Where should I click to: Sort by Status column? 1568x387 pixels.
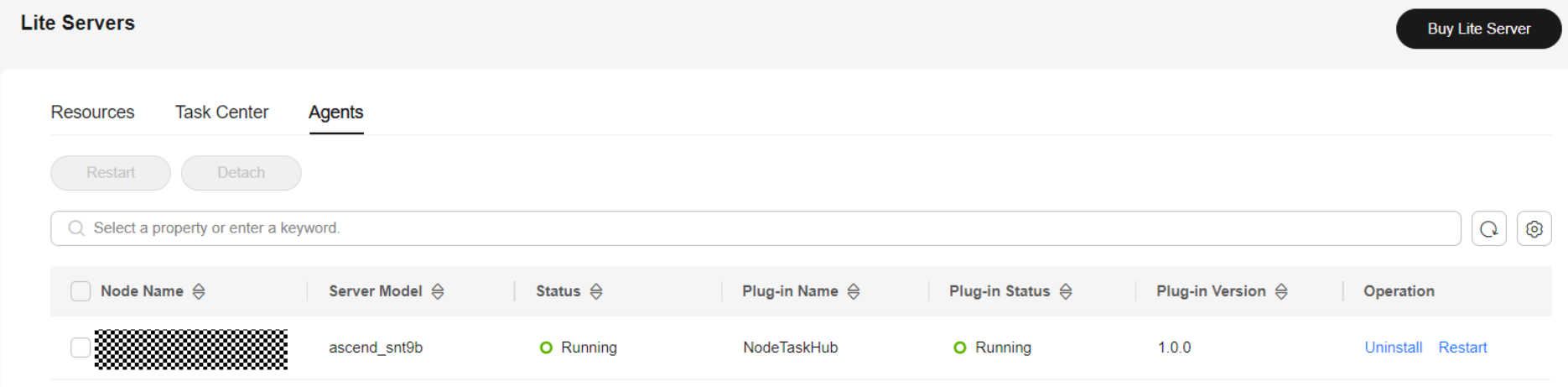pos(596,291)
